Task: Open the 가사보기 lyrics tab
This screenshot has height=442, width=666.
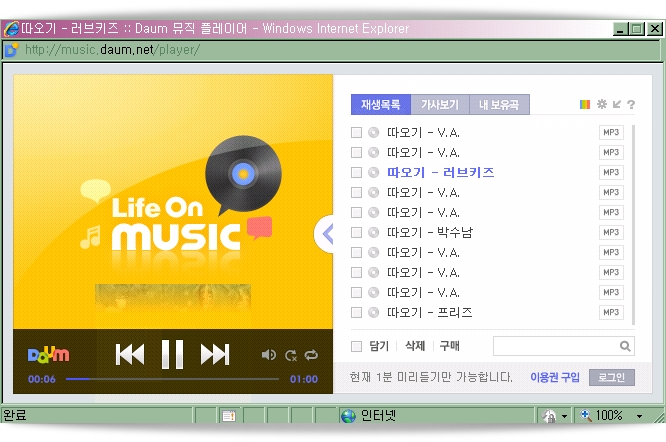Action: click(x=440, y=104)
